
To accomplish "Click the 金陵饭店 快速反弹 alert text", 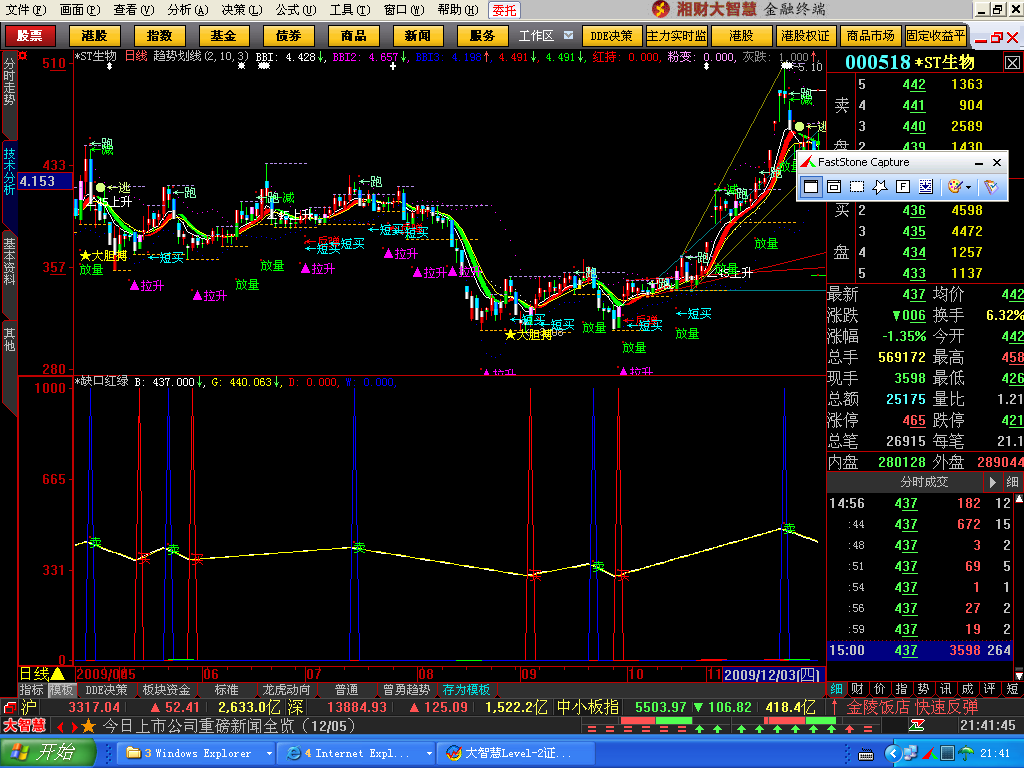I will [x=912, y=707].
